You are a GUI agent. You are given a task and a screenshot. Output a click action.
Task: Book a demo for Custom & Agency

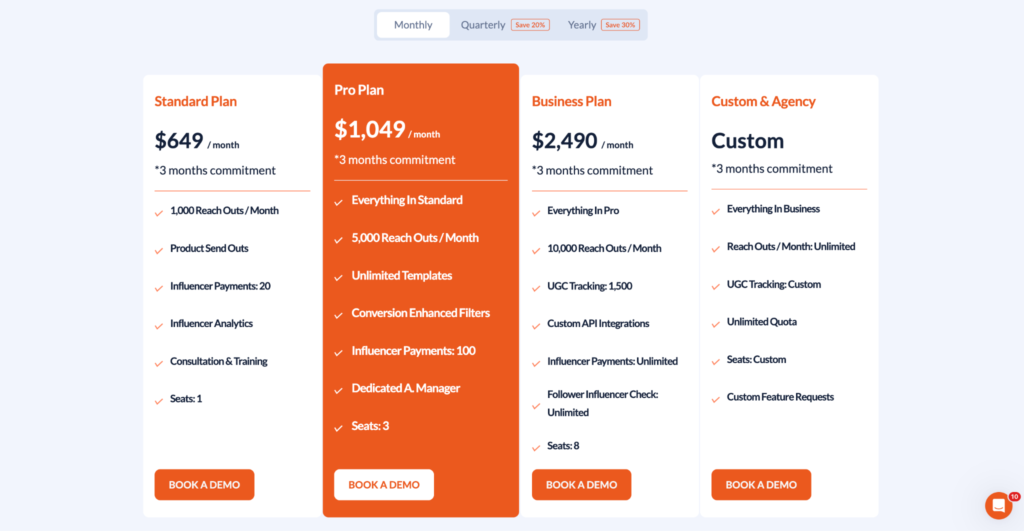(x=761, y=485)
